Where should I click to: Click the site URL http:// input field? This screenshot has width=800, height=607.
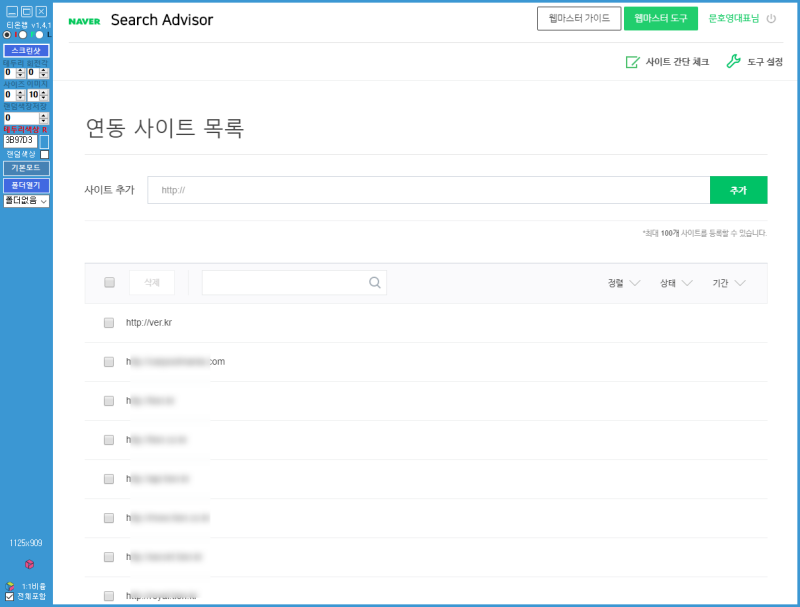tap(429, 190)
